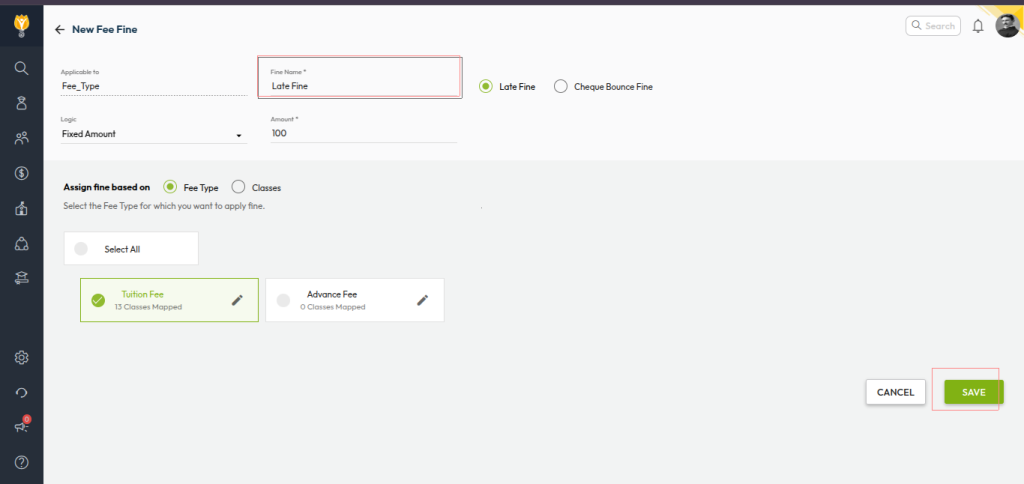Click the Advance Fee edit pencil
The width and height of the screenshot is (1024, 484).
pyautogui.click(x=422, y=299)
